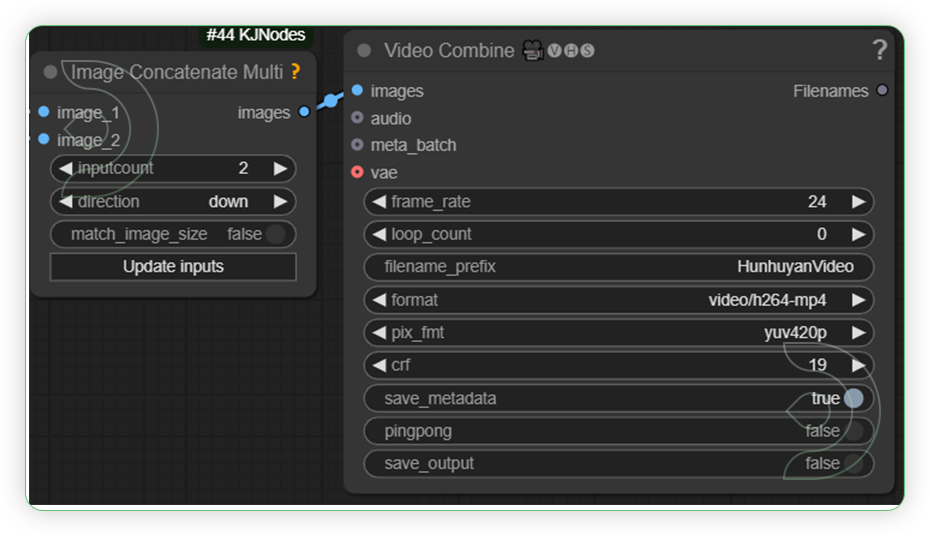Increase frame_rate with right arrow
The image size is (930, 536).
[x=858, y=202]
